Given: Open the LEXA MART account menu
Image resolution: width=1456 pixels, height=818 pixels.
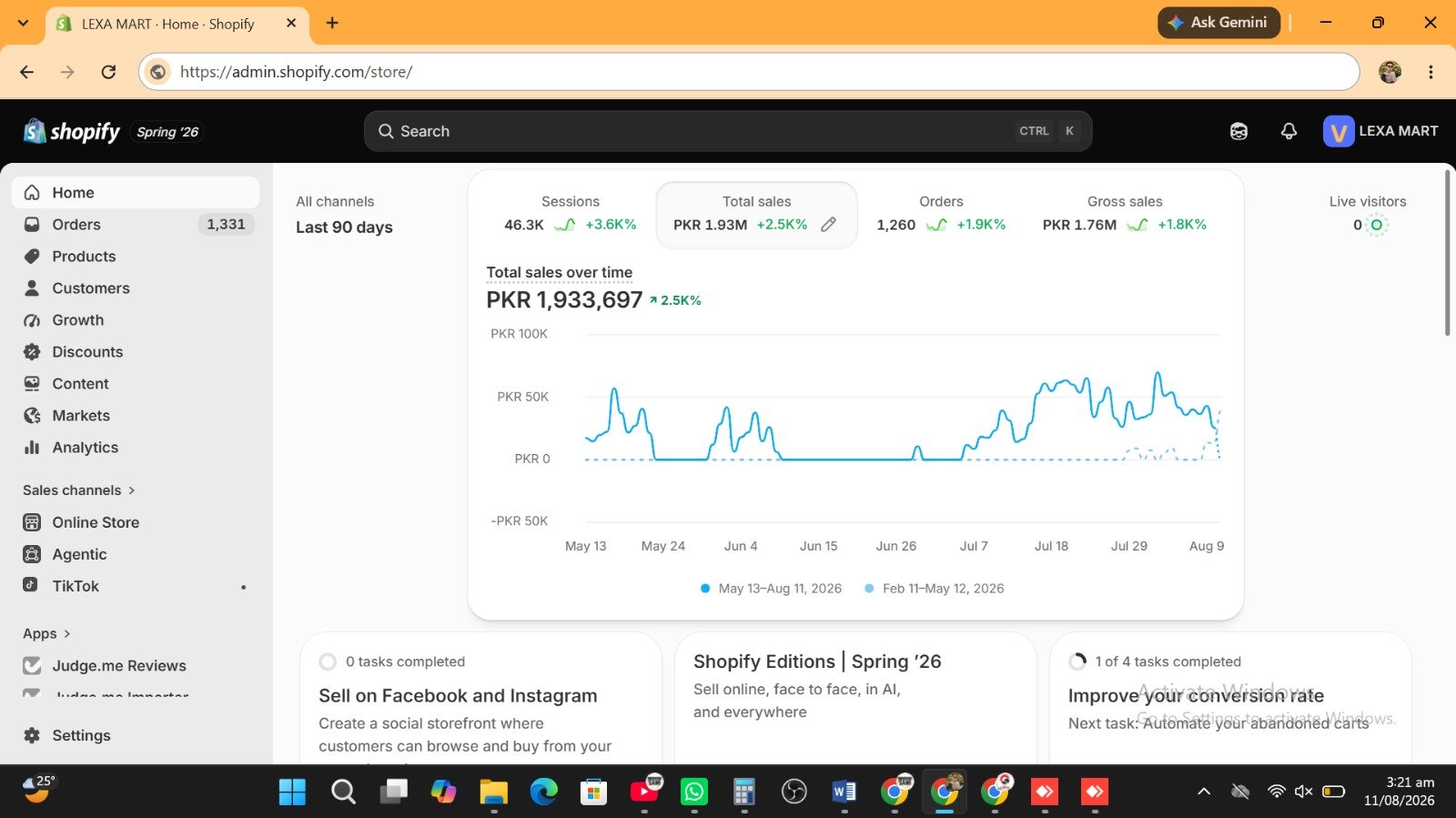Looking at the screenshot, I should click(x=1380, y=131).
